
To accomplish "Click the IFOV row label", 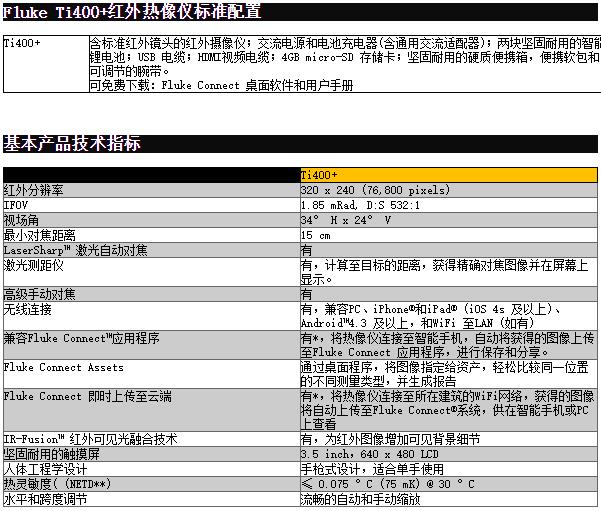I will (x=16, y=205).
